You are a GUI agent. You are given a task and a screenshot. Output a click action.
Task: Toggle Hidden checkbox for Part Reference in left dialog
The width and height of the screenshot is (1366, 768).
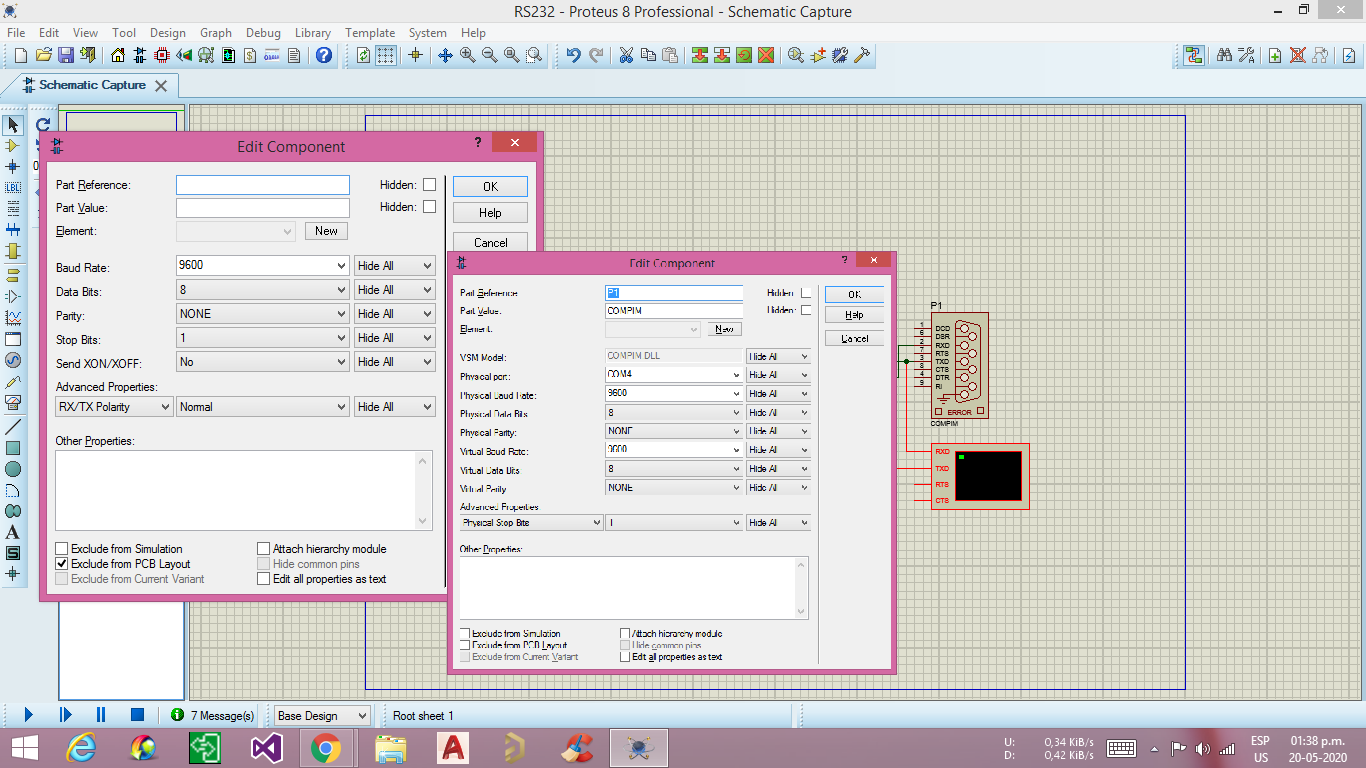click(429, 185)
